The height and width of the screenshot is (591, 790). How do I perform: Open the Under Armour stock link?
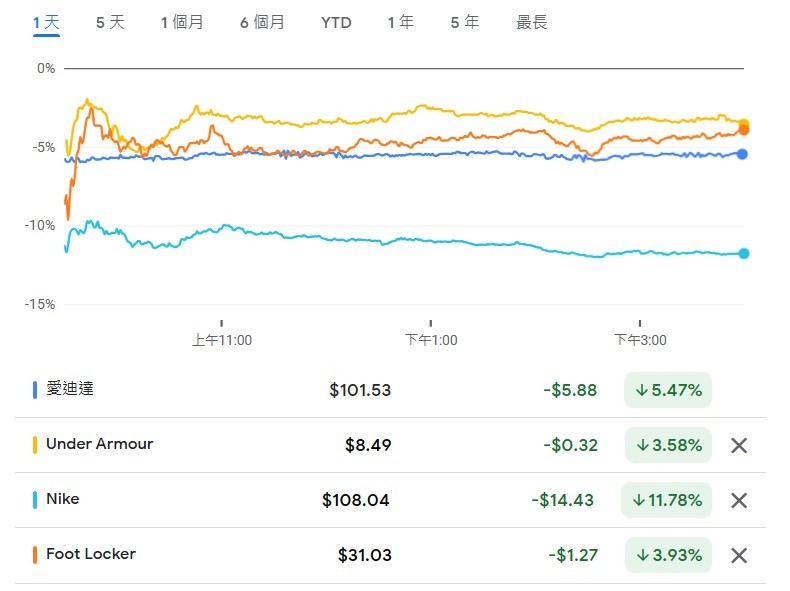(x=99, y=444)
